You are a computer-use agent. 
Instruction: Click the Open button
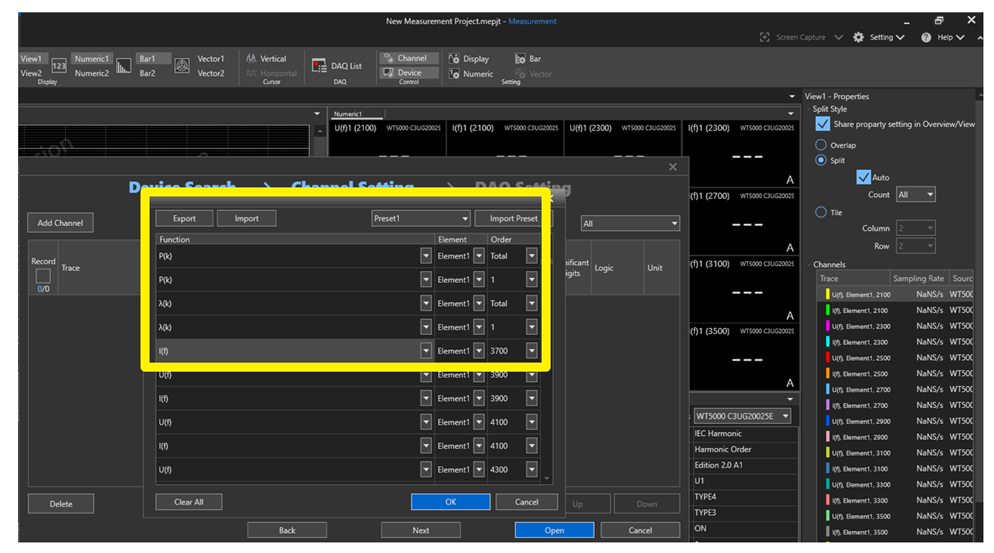[x=554, y=530]
